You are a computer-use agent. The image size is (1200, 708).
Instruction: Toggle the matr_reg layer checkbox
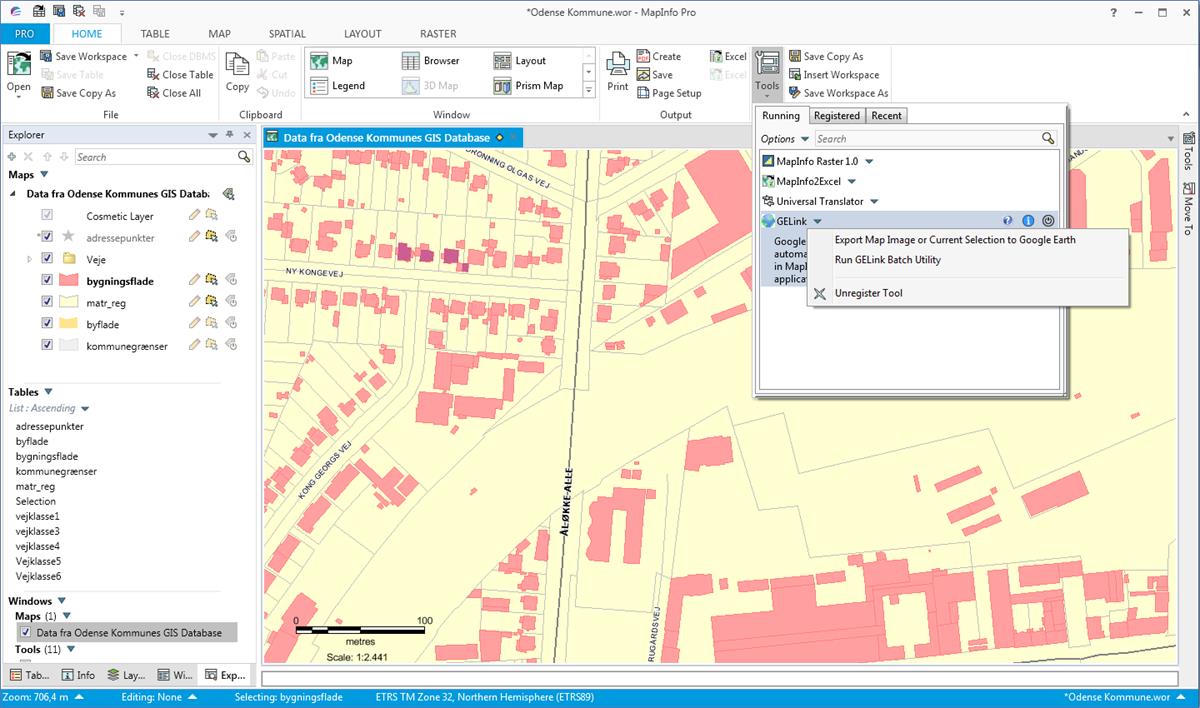coord(47,302)
